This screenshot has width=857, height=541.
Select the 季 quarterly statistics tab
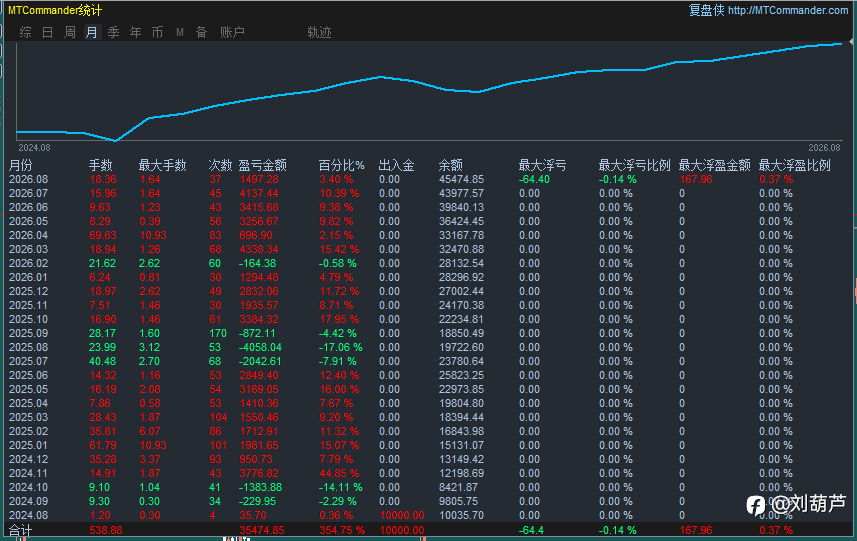pyautogui.click(x=114, y=32)
